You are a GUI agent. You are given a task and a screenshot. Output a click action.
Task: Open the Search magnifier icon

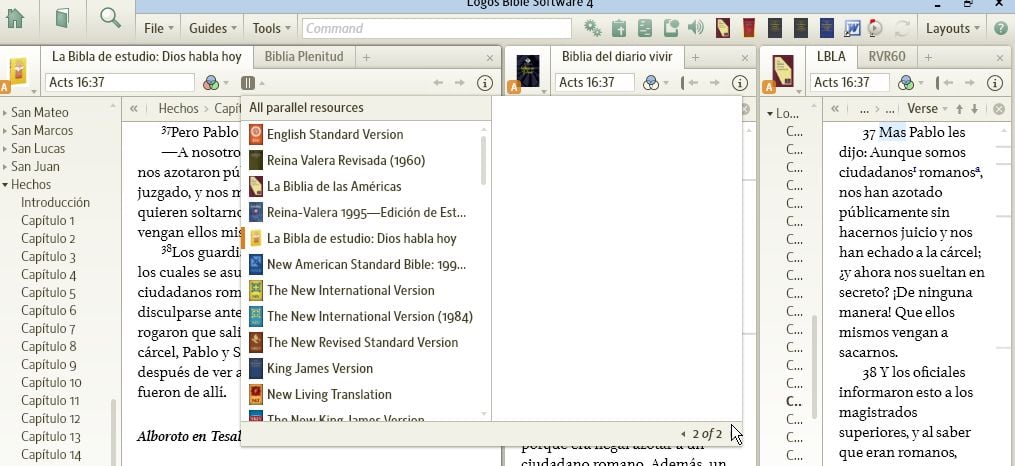point(111,18)
